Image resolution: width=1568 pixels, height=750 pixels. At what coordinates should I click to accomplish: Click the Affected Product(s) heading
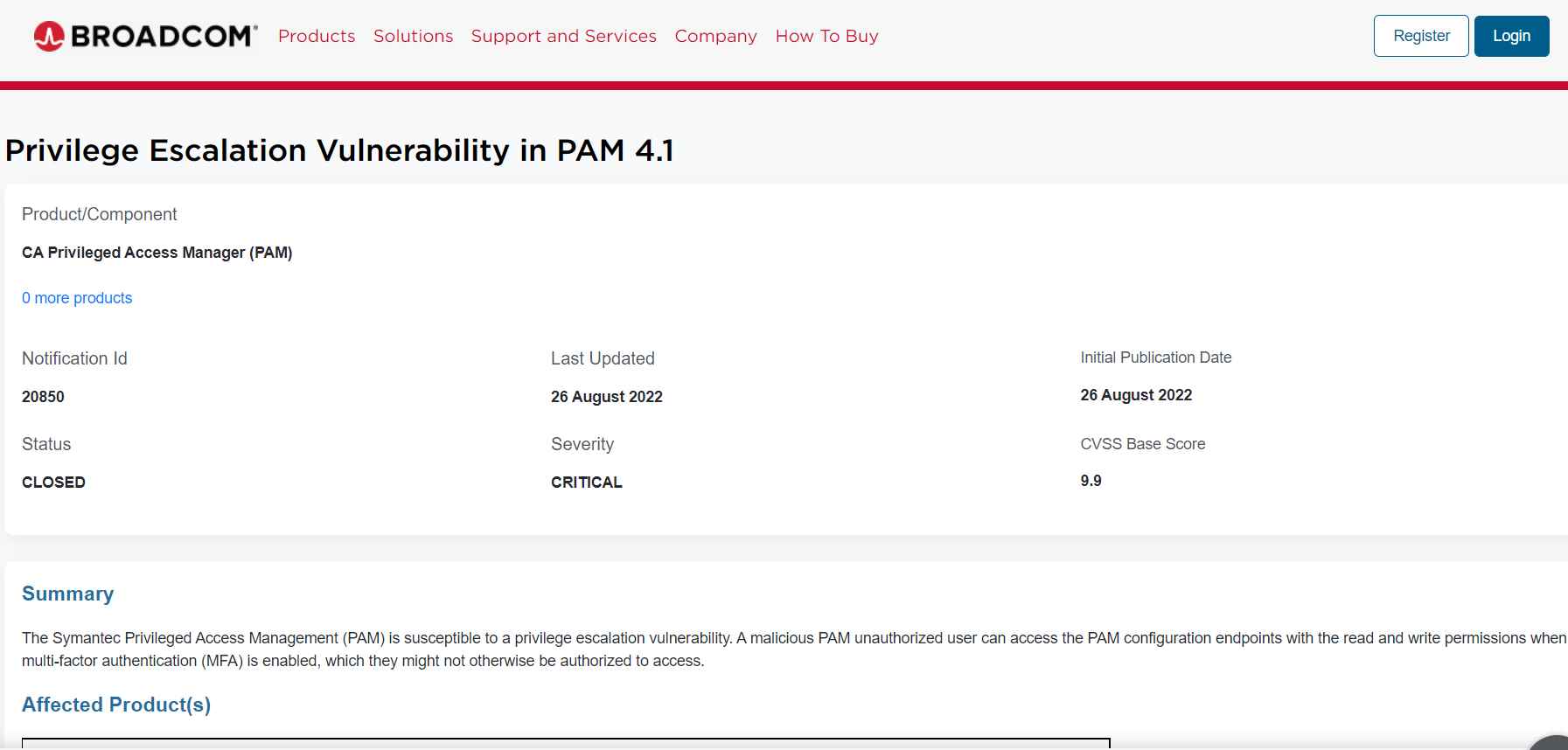coord(116,705)
